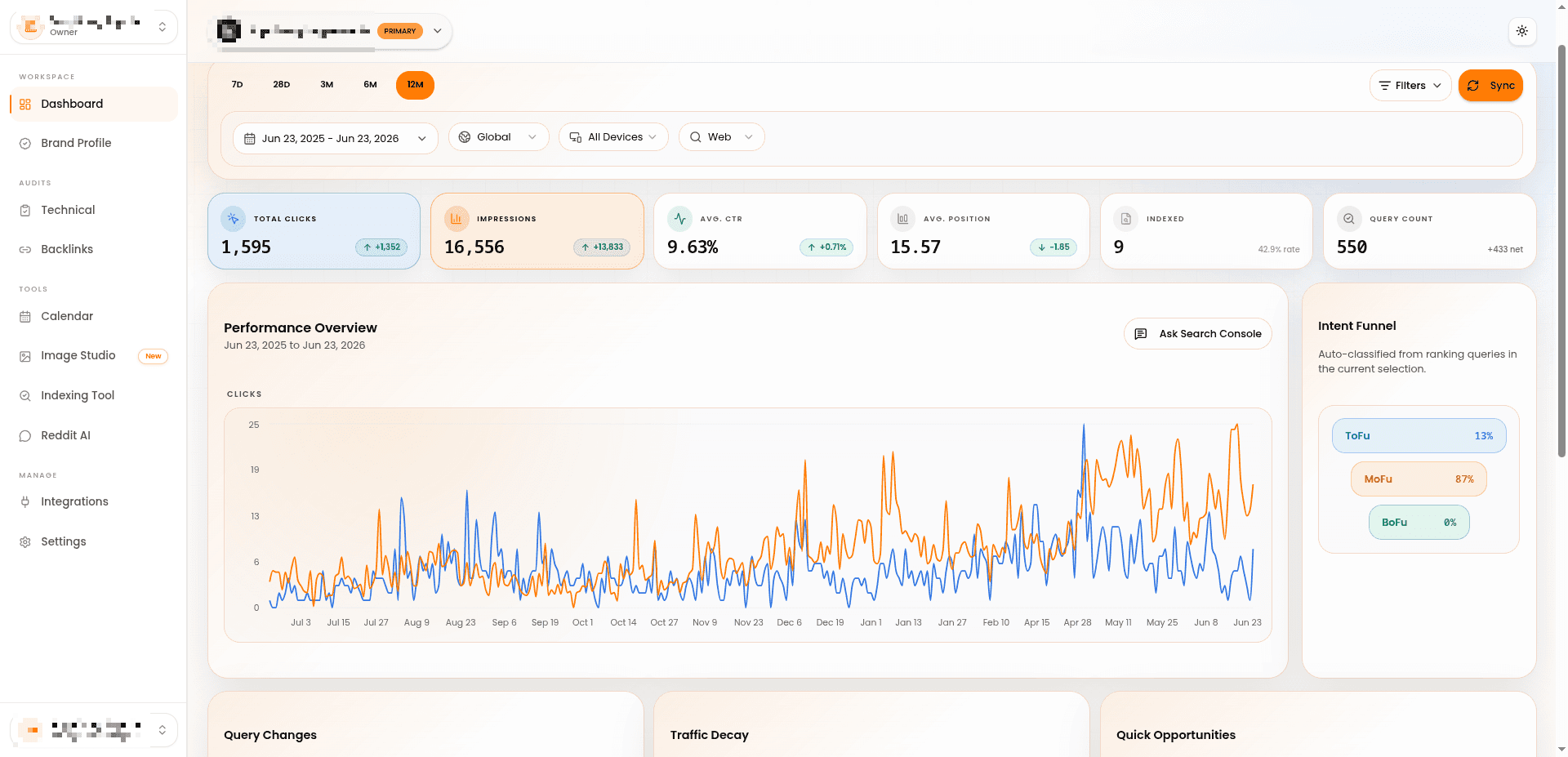Toggle the Avg. Position metric card
This screenshot has width=1568, height=757.
point(983,231)
